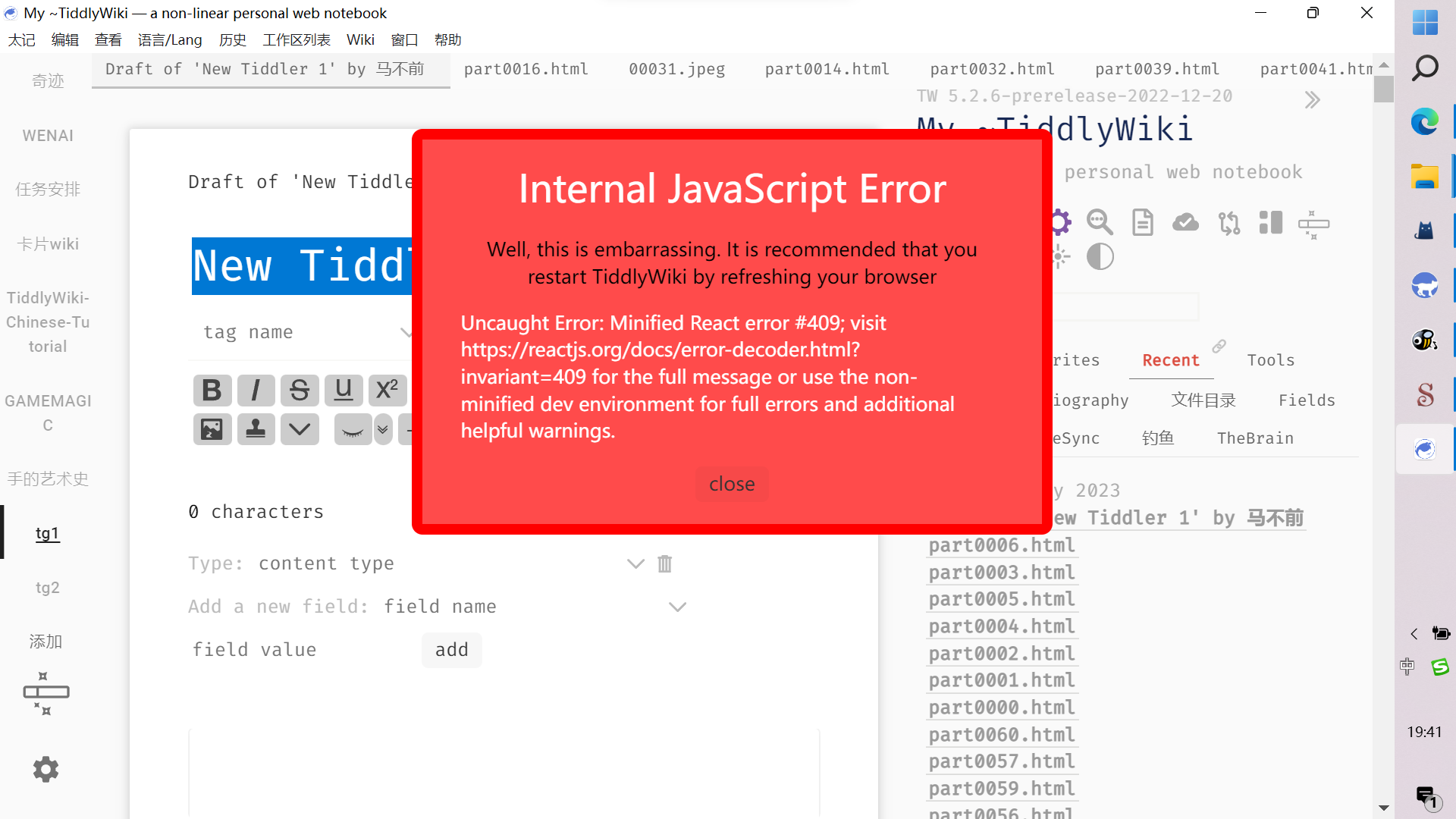The height and width of the screenshot is (819, 1456).
Task: Switch to part0032.html tab
Action: click(x=993, y=69)
